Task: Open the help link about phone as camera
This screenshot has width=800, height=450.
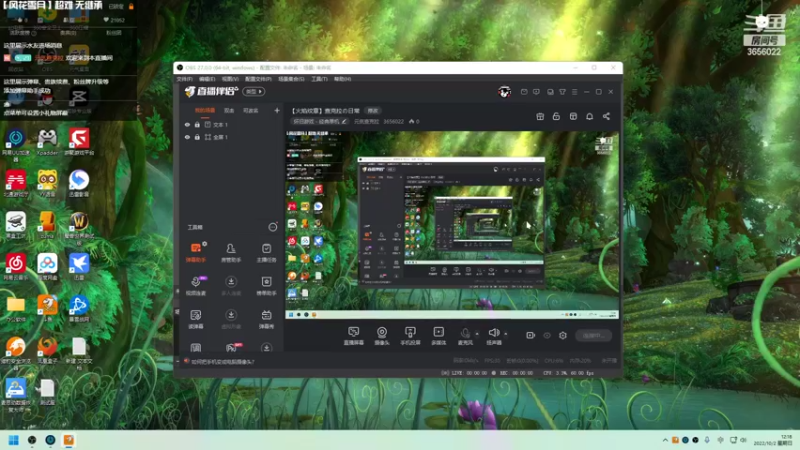Action: click(x=223, y=362)
